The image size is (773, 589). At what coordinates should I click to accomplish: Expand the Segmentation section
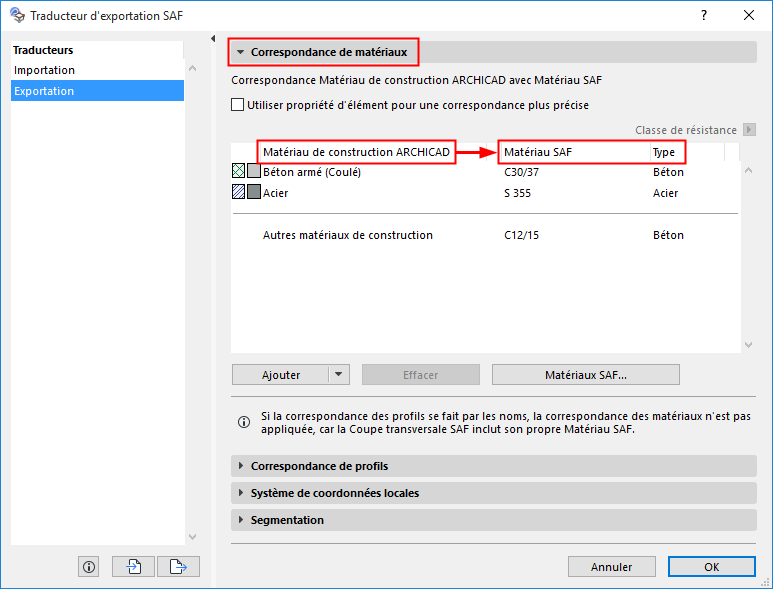(x=241, y=520)
